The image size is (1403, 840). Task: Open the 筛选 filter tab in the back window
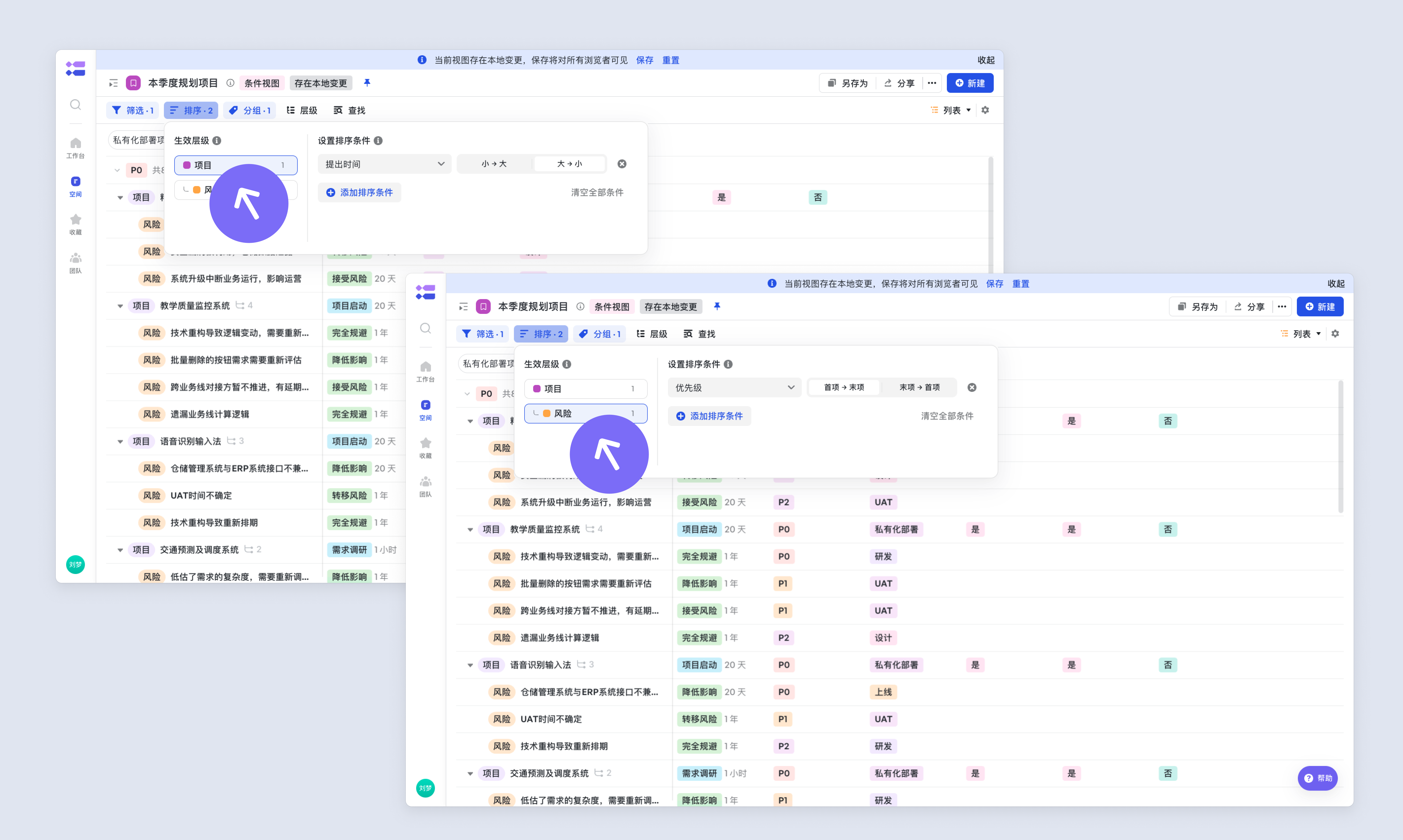(133, 110)
